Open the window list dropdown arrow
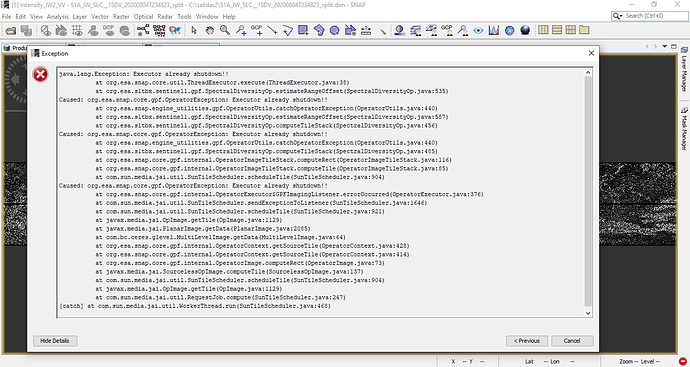Viewport: 690px width, 367px height. tap(664, 46)
